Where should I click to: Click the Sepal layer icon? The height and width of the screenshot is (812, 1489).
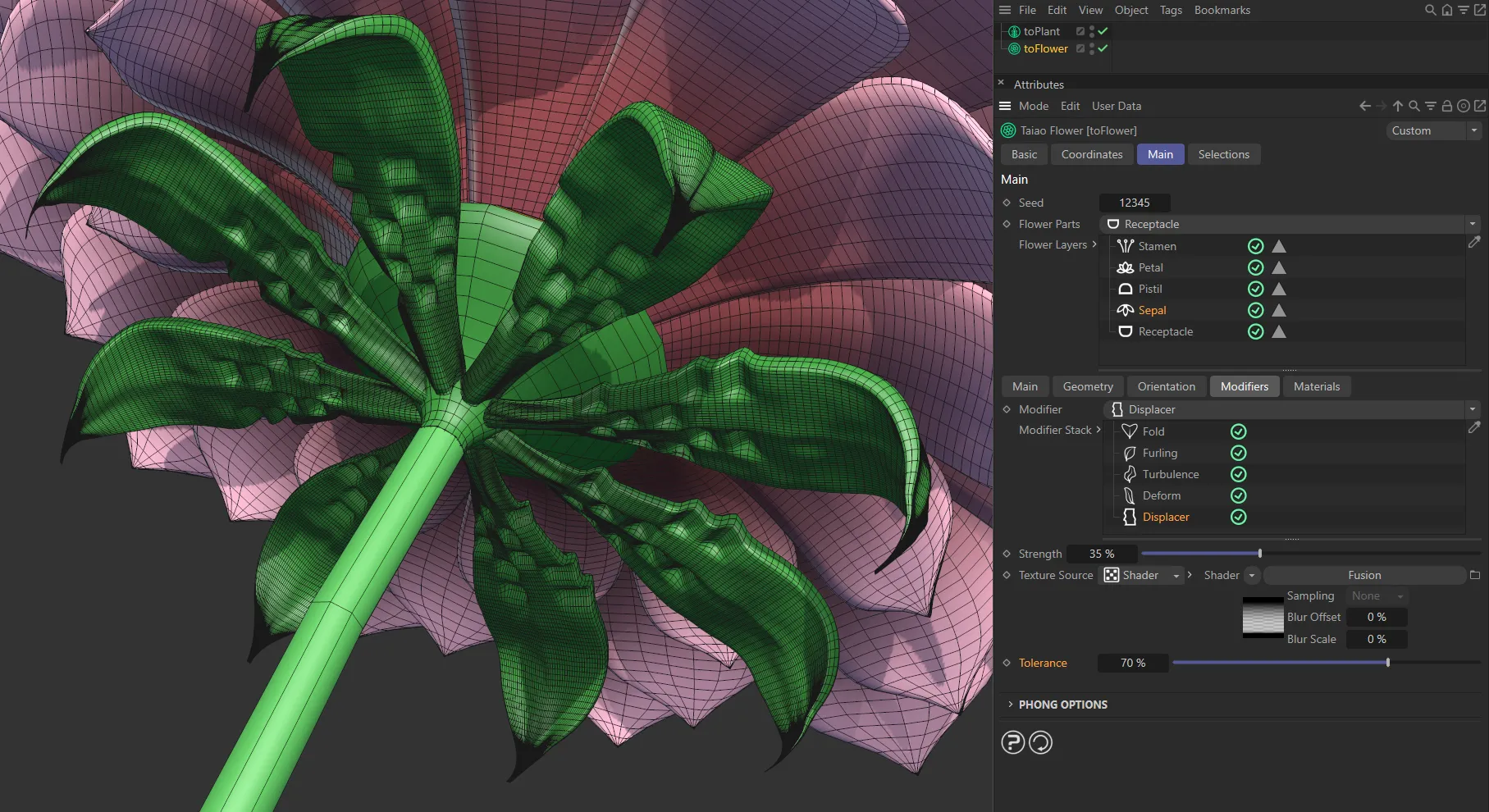tap(1125, 310)
